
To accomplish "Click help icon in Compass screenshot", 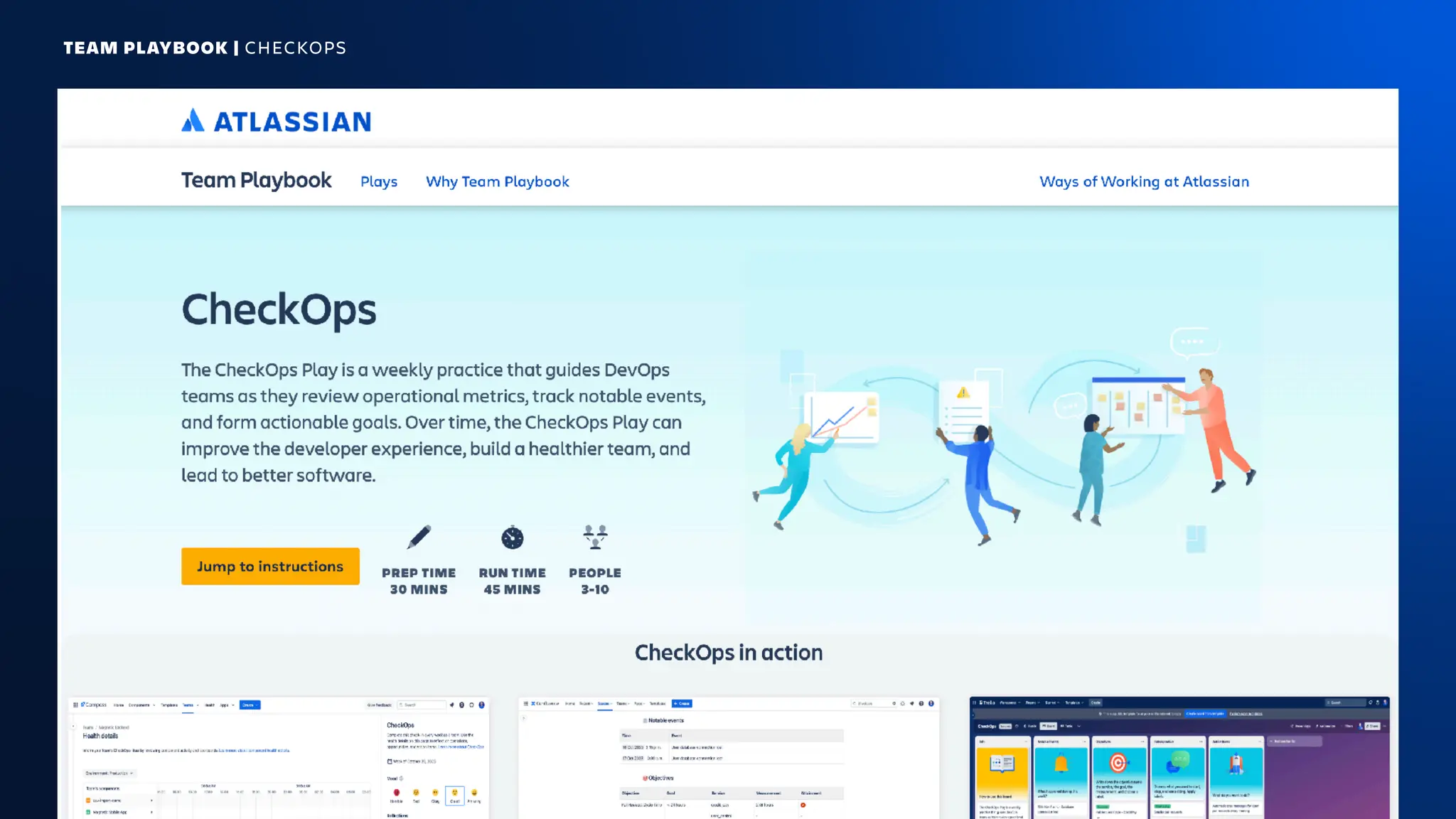I will tap(461, 705).
